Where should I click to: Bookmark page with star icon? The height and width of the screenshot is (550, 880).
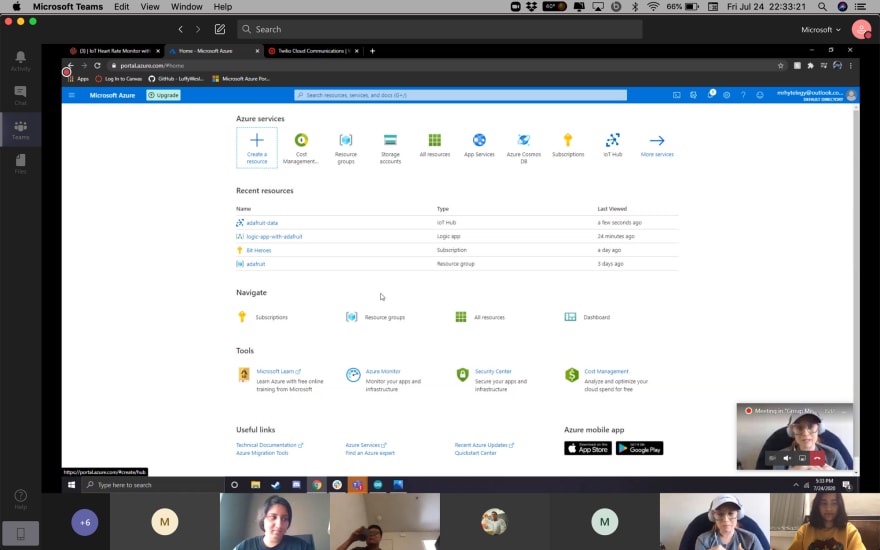pyautogui.click(x=781, y=66)
